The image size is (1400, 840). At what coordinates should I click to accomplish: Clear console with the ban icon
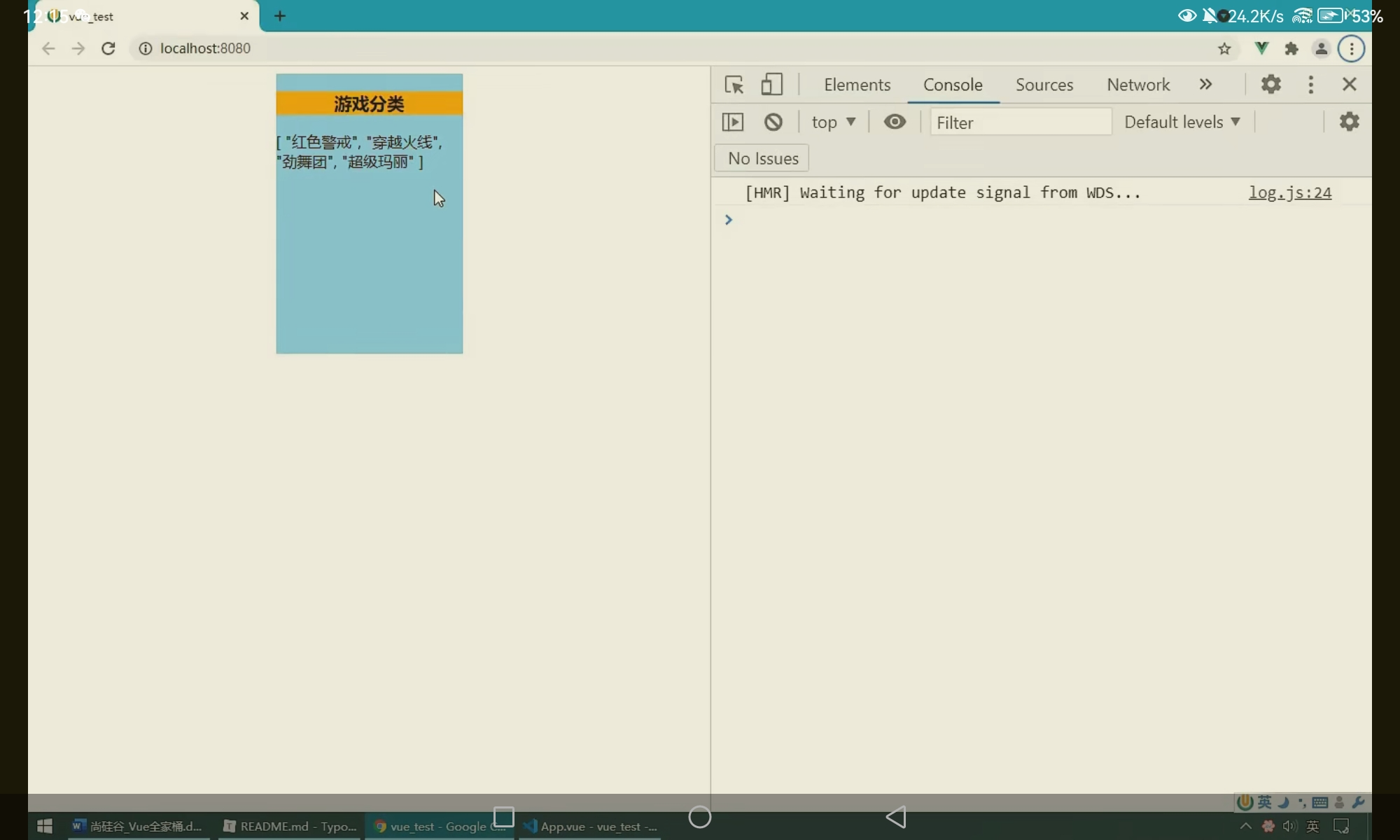(x=773, y=122)
